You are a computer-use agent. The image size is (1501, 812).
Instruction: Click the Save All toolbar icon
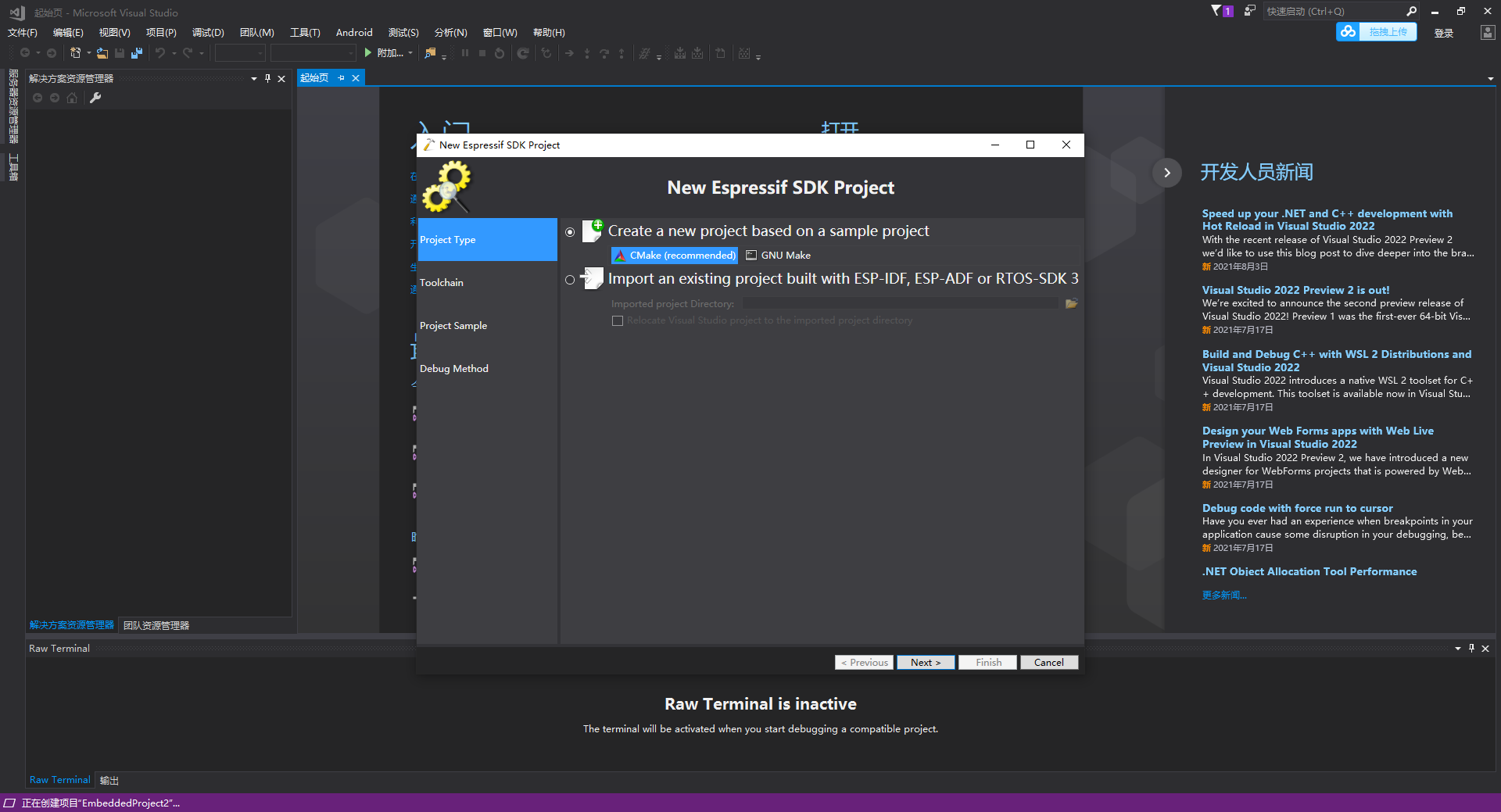coord(137,53)
